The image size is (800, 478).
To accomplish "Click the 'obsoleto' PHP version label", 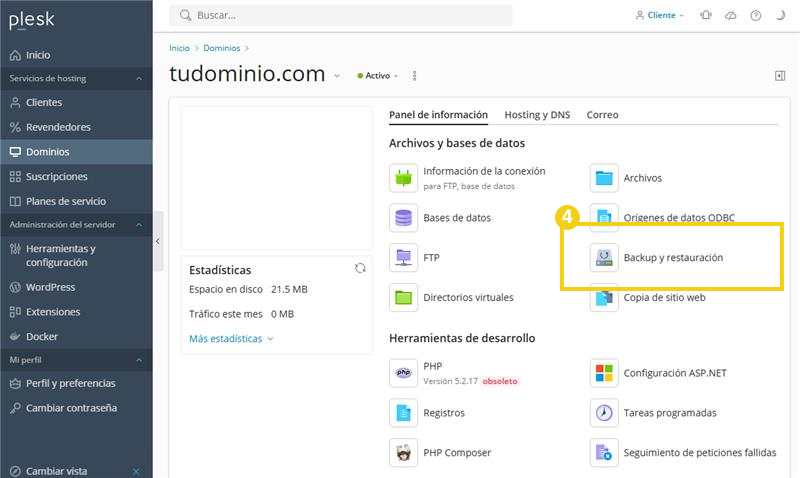I will tap(500, 381).
